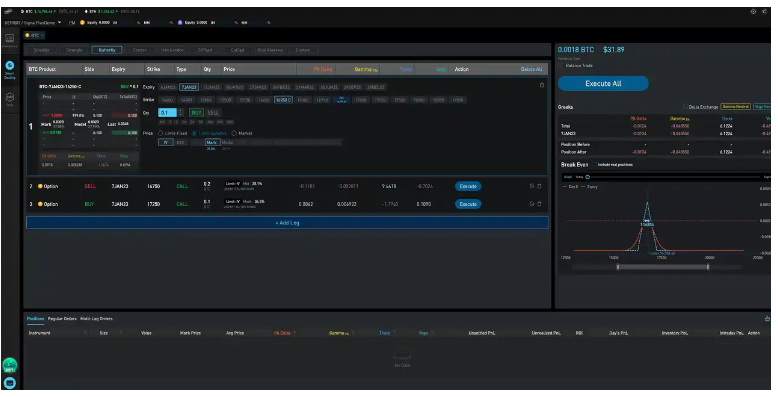Click the Delete All link
This screenshot has width=778, height=397.
[x=531, y=69]
